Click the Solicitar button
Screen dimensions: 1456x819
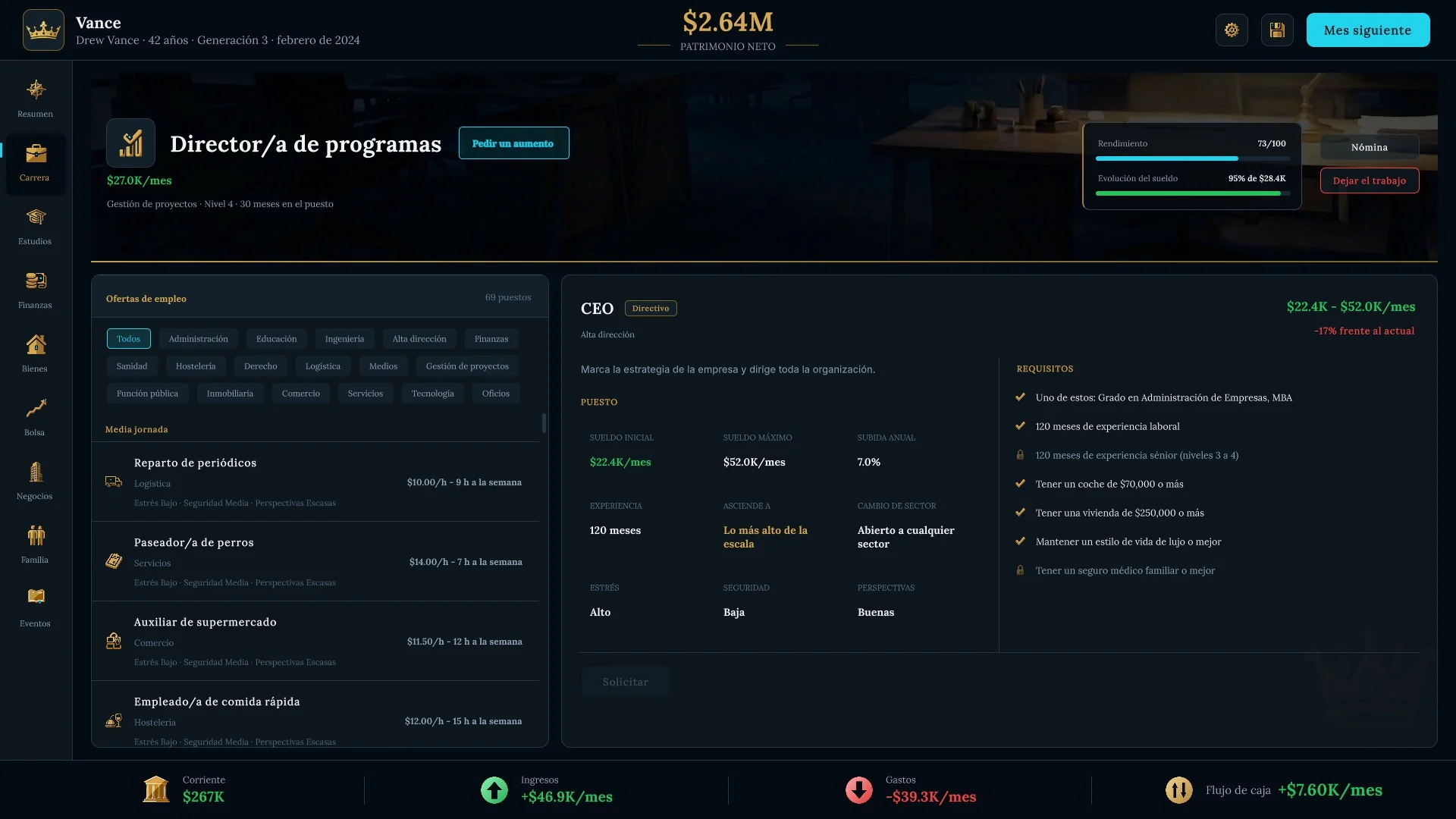pyautogui.click(x=626, y=682)
